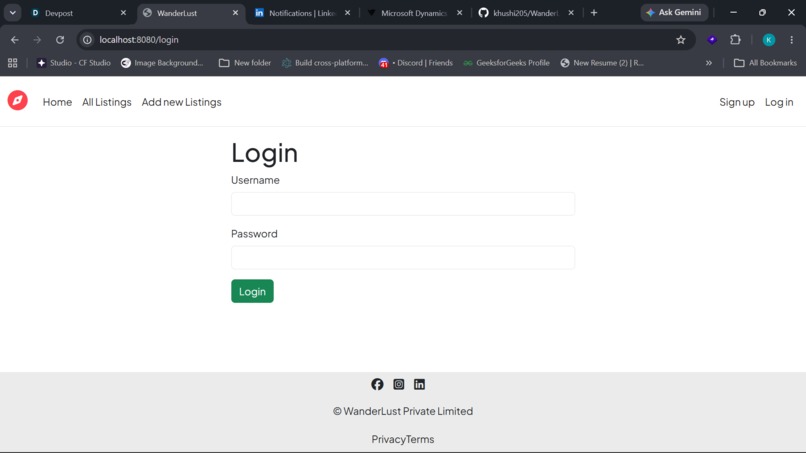Click the Log in navbar link
This screenshot has width=806, height=453.
coord(779,102)
